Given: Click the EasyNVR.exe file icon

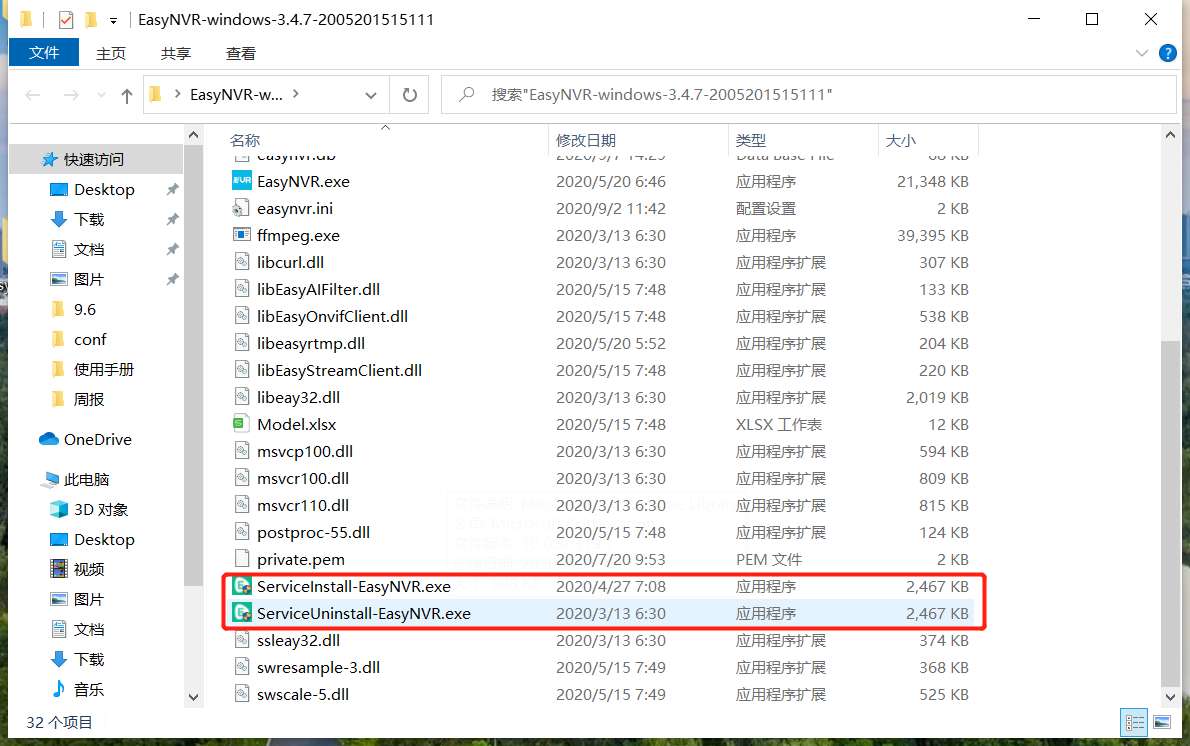Looking at the screenshot, I should [241, 181].
